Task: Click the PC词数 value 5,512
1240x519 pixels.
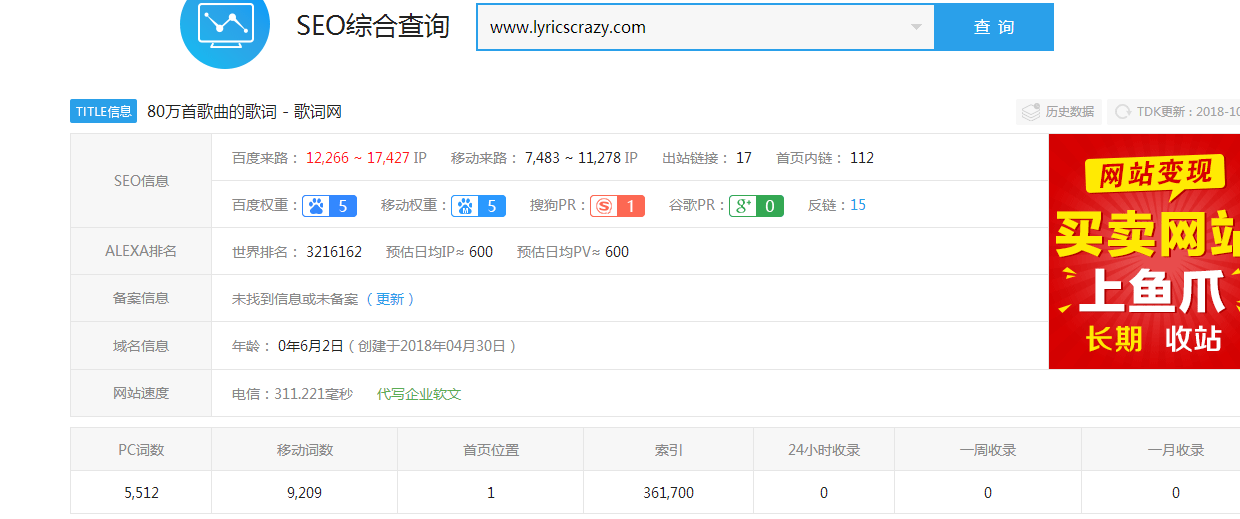Action: tap(141, 493)
